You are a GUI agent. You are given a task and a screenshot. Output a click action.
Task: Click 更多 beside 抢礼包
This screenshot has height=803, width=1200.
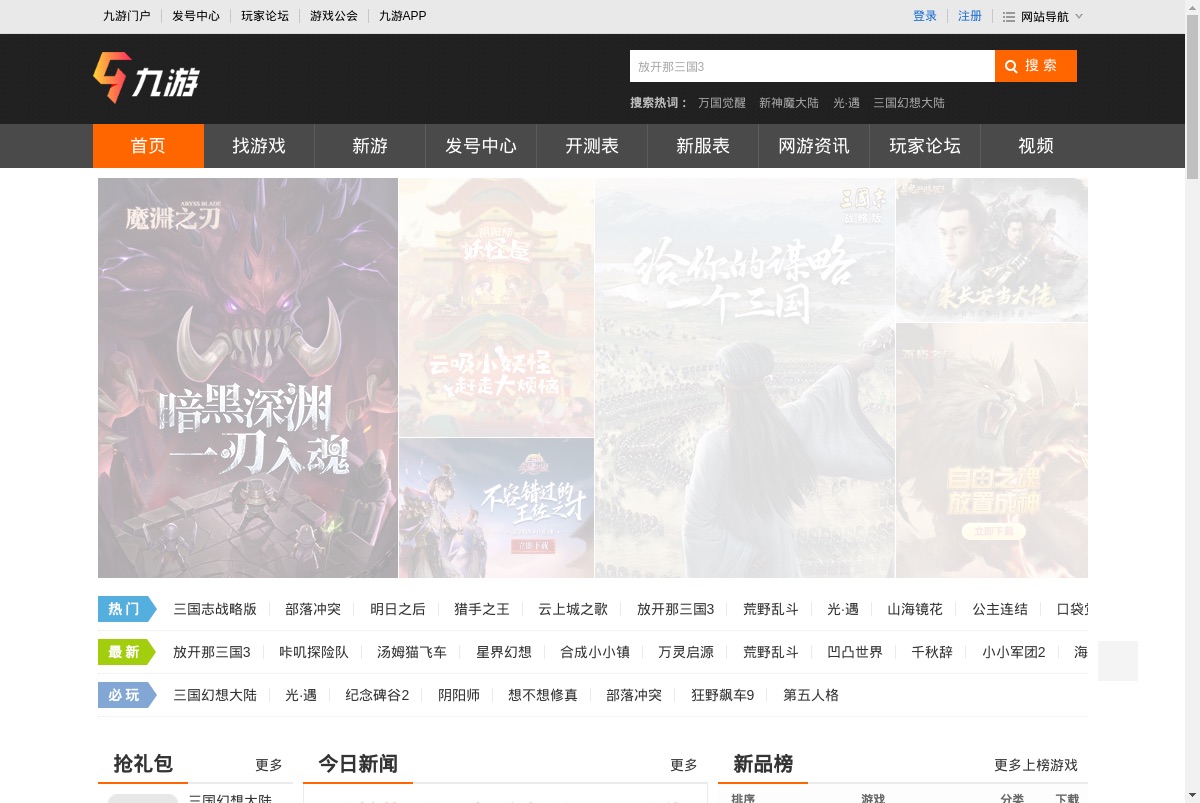tap(269, 765)
